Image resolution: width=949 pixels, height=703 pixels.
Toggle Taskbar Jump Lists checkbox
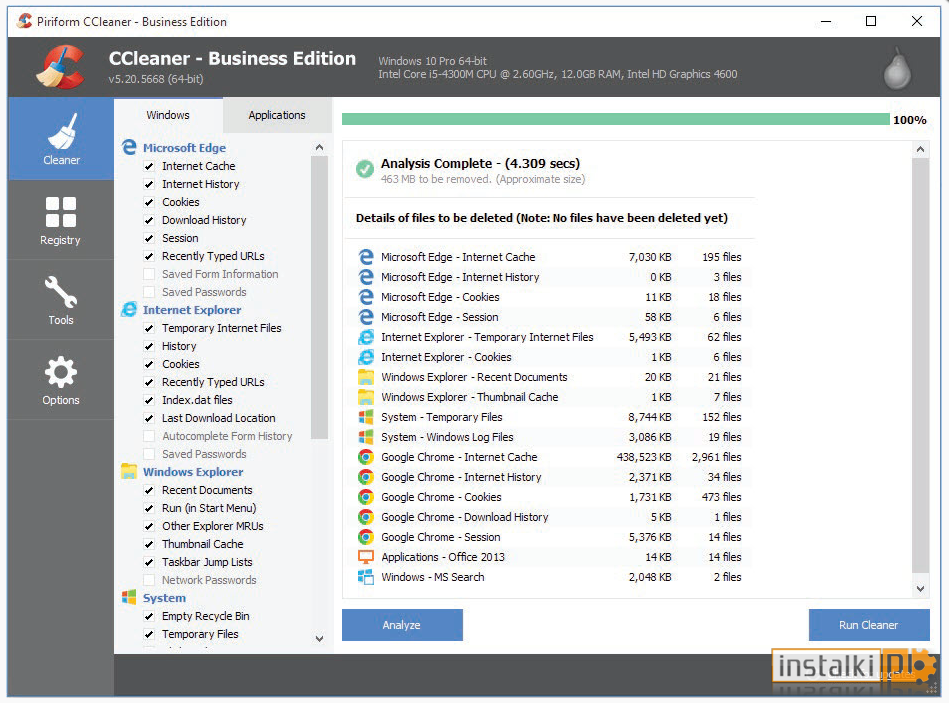coord(149,562)
